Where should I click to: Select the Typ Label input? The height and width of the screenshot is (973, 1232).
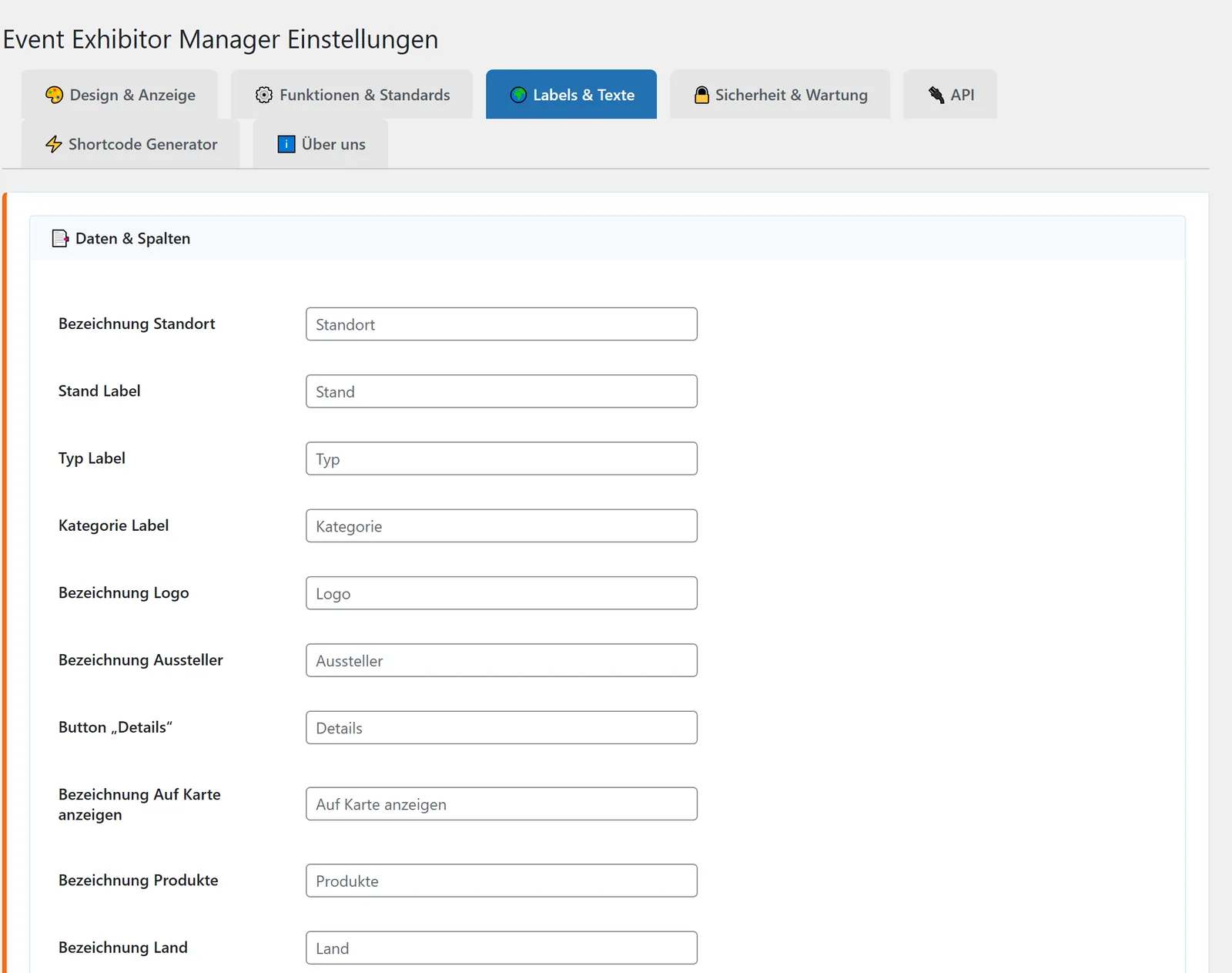tap(501, 458)
